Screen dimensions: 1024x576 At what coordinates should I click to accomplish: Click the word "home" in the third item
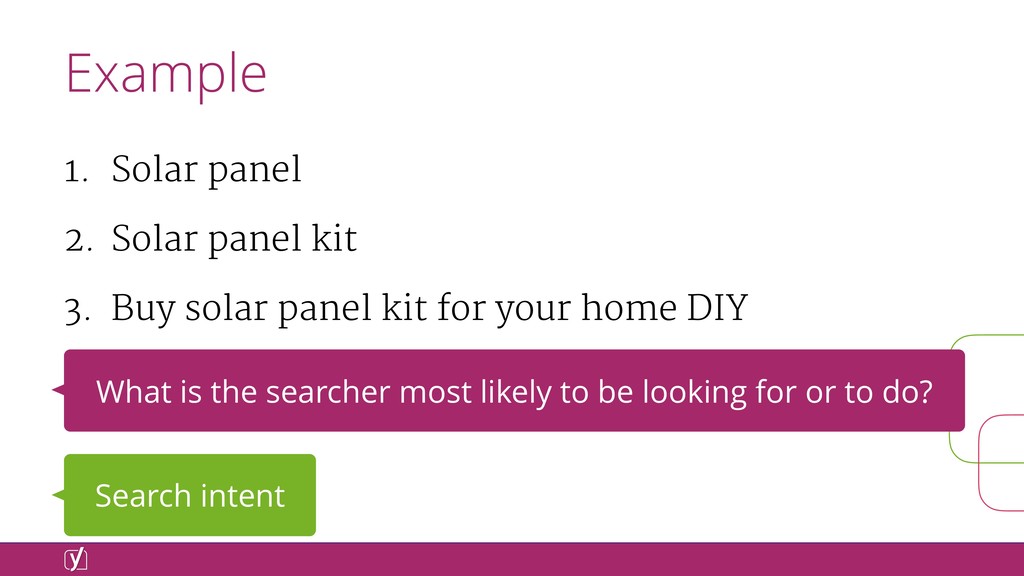pos(629,308)
